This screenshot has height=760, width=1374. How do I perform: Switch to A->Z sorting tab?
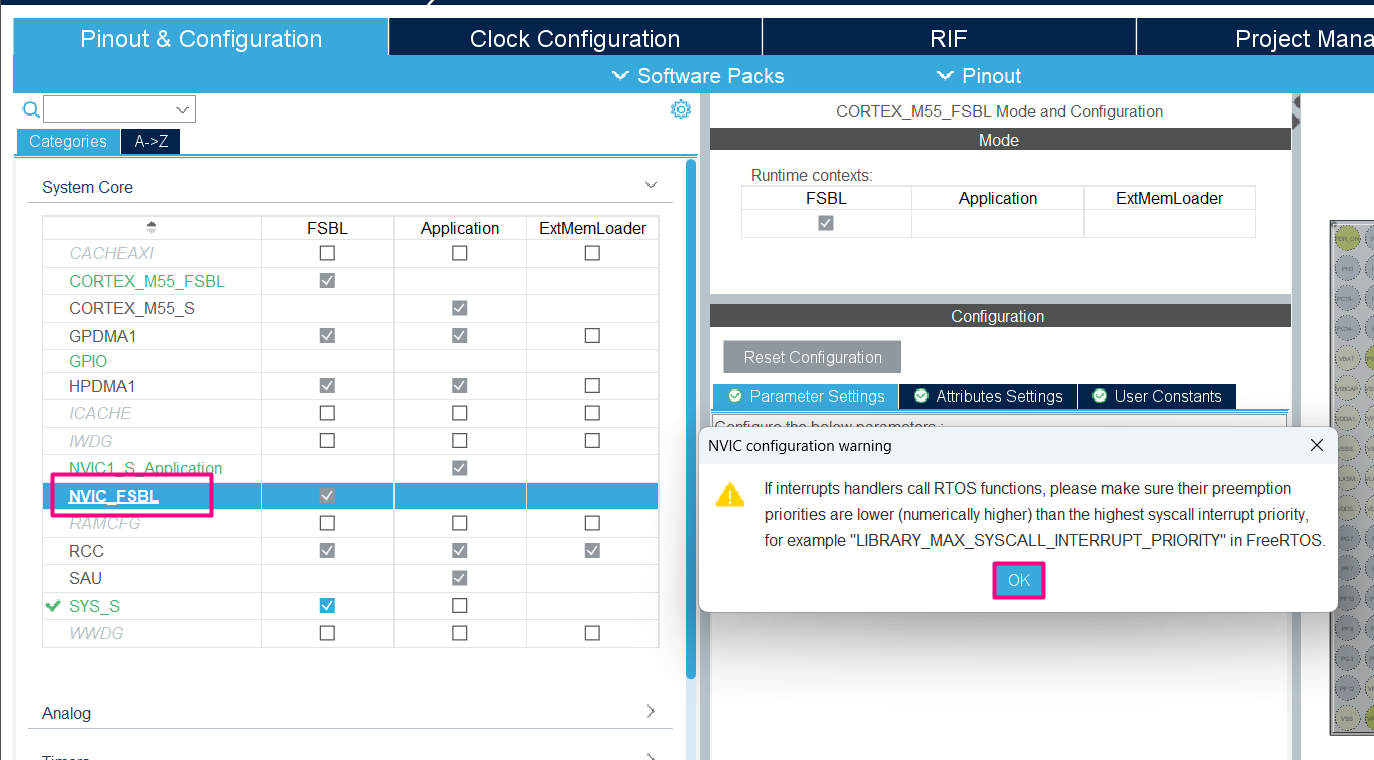pyautogui.click(x=149, y=141)
